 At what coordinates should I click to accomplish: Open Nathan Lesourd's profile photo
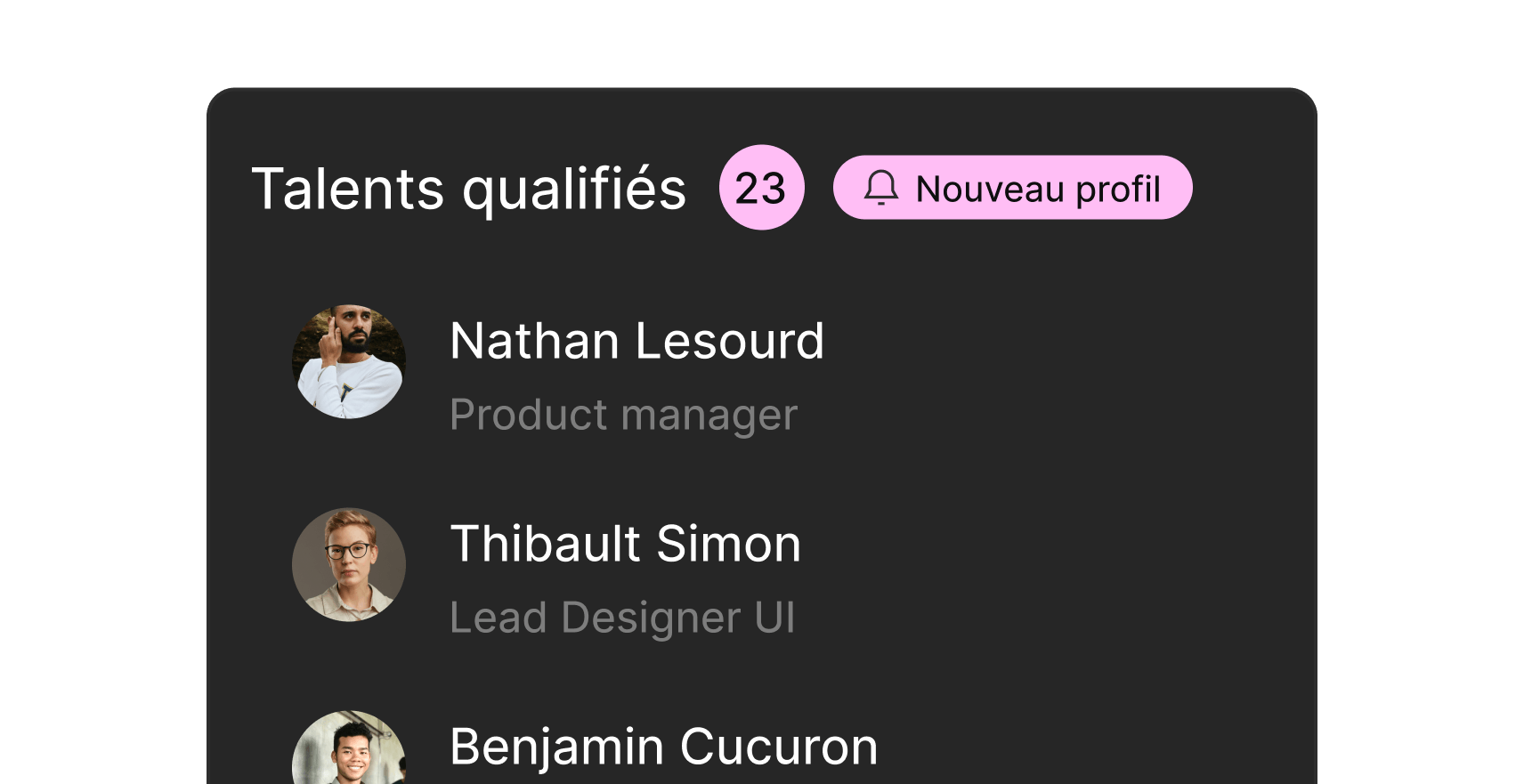349,362
